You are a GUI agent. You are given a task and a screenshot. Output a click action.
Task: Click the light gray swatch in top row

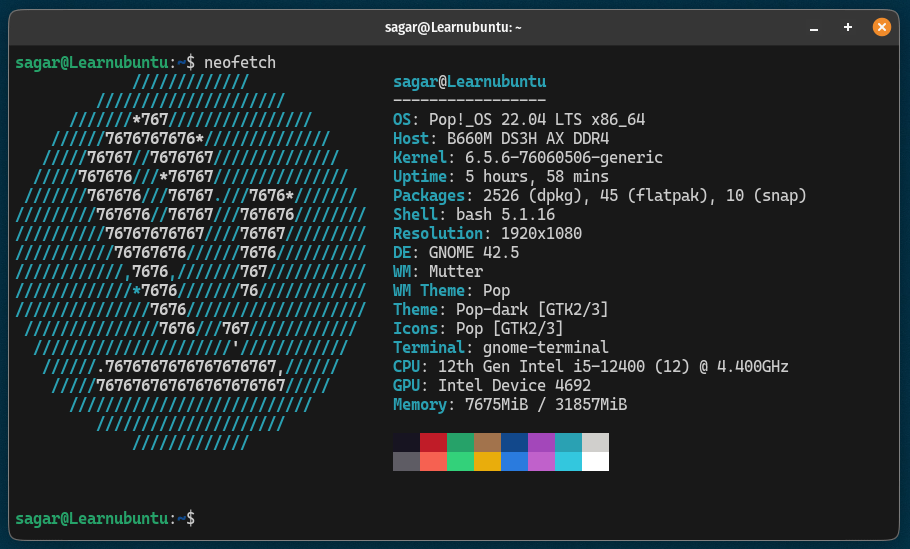[595, 442]
